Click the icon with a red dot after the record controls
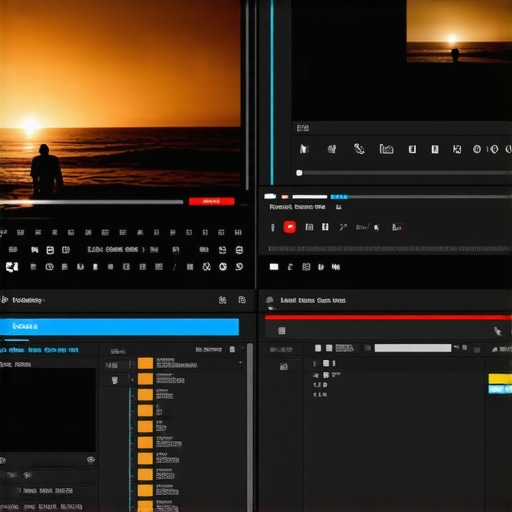Image resolution: width=512 pixels, height=512 pixels. 397,227
